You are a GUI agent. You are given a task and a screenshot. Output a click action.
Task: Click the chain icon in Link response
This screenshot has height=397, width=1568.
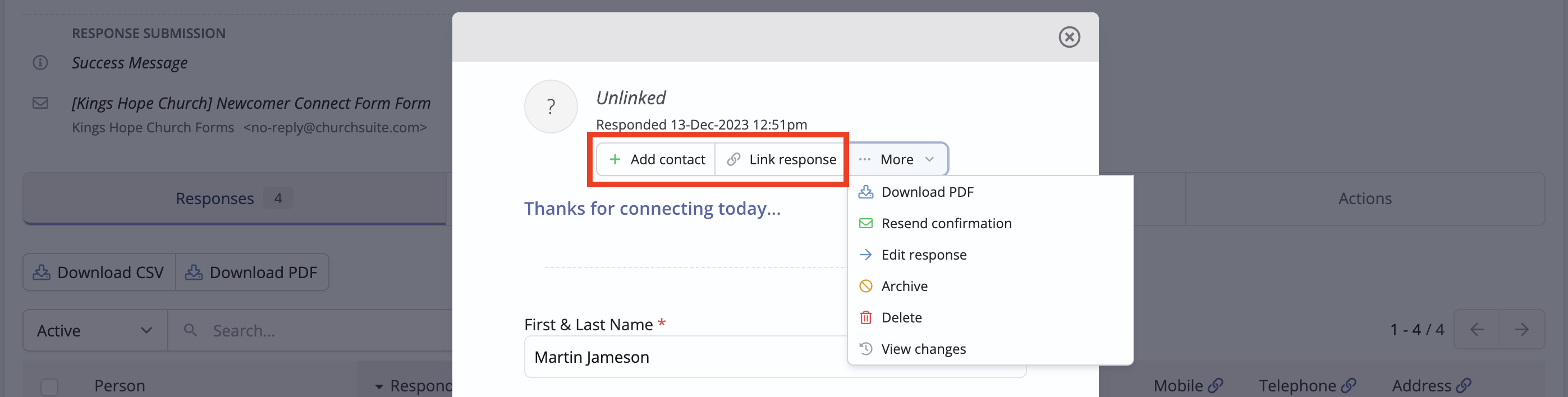pyautogui.click(x=733, y=159)
